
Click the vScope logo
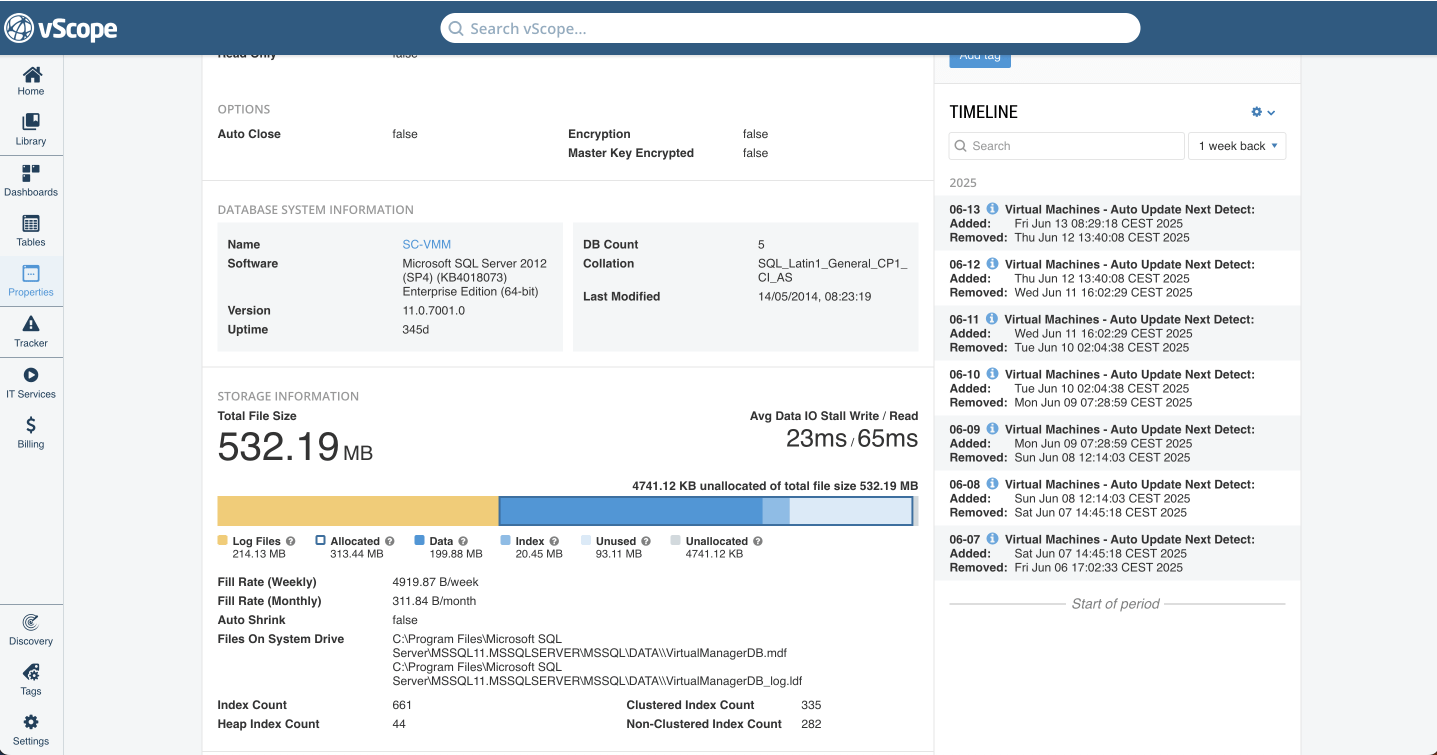point(60,28)
